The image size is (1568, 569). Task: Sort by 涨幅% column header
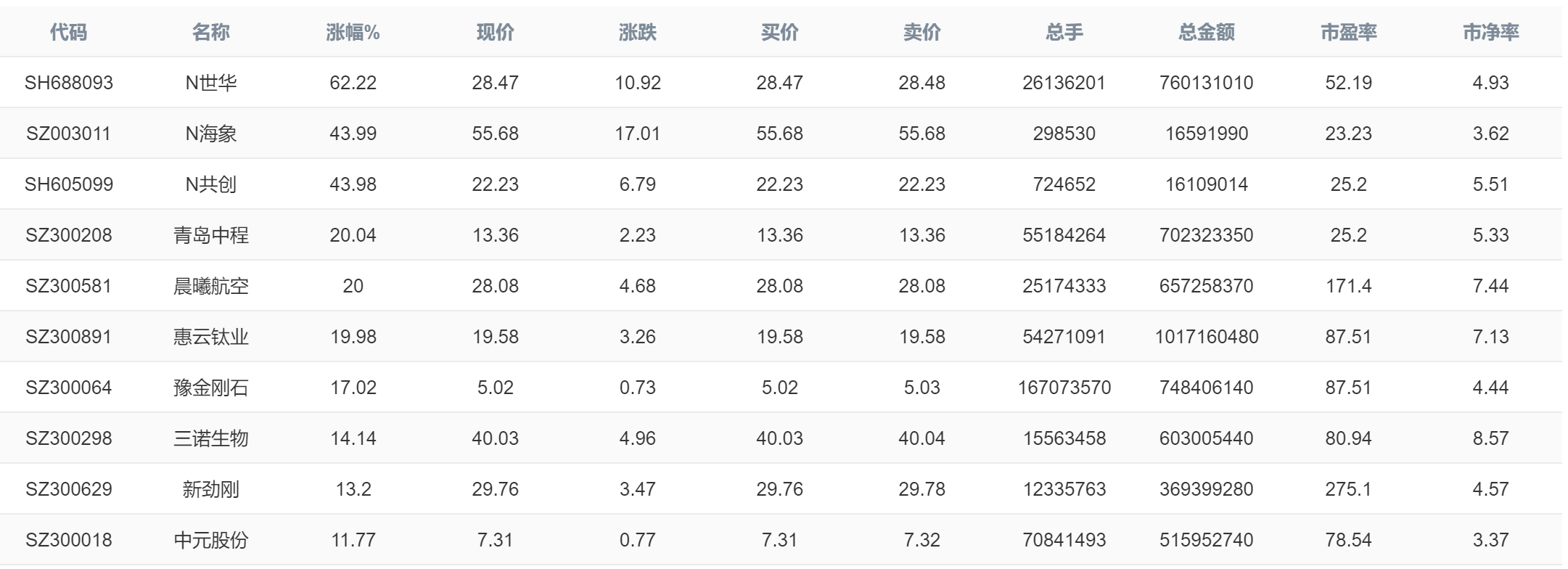click(353, 32)
